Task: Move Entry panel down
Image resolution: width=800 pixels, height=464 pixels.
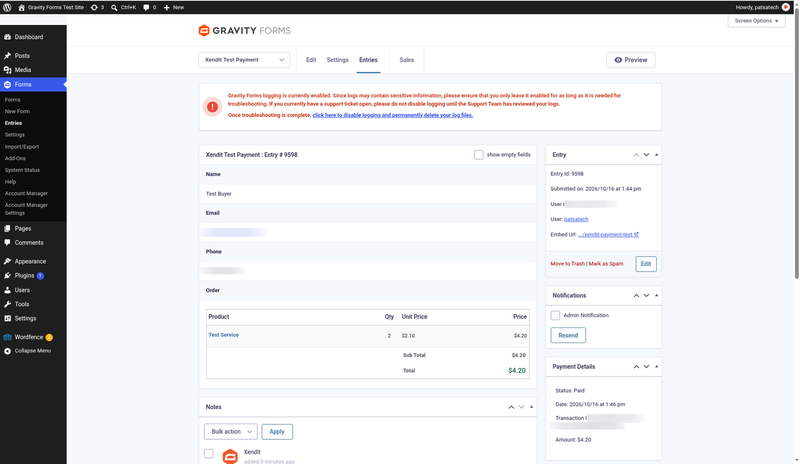Action: tap(646, 155)
